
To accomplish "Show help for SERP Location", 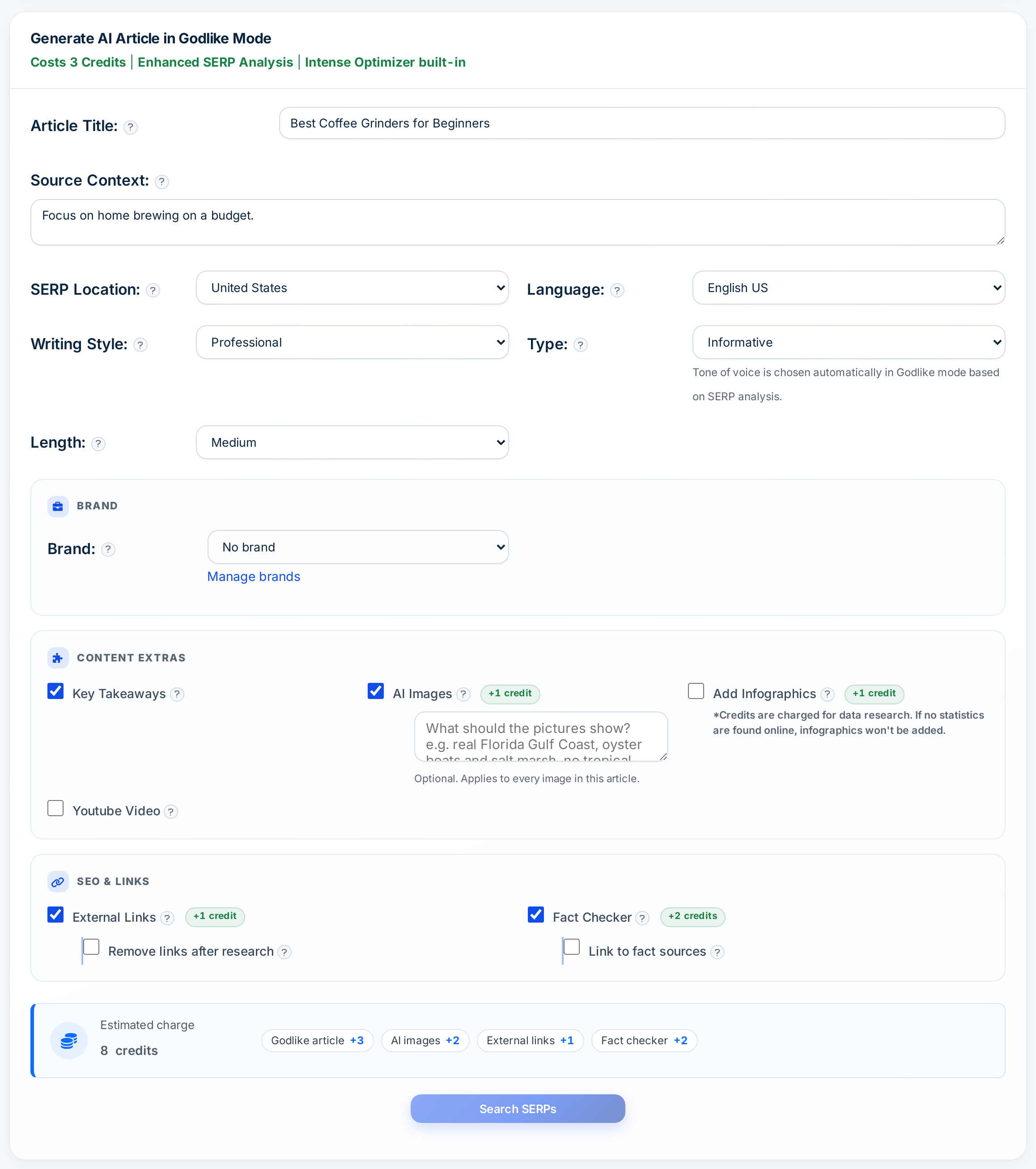I will point(153,291).
